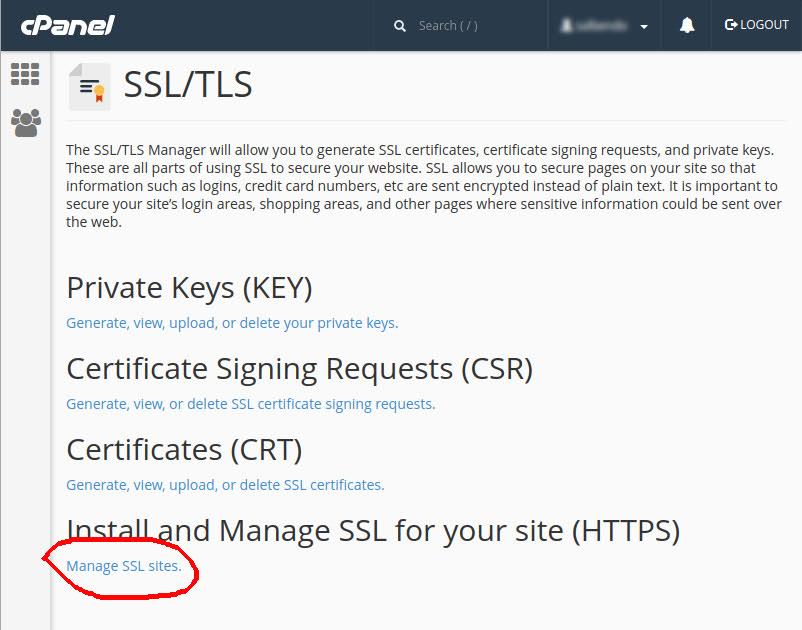Viewport: 802px width, 630px height.
Task: Open the SSL certificates management link
Action: (225, 485)
